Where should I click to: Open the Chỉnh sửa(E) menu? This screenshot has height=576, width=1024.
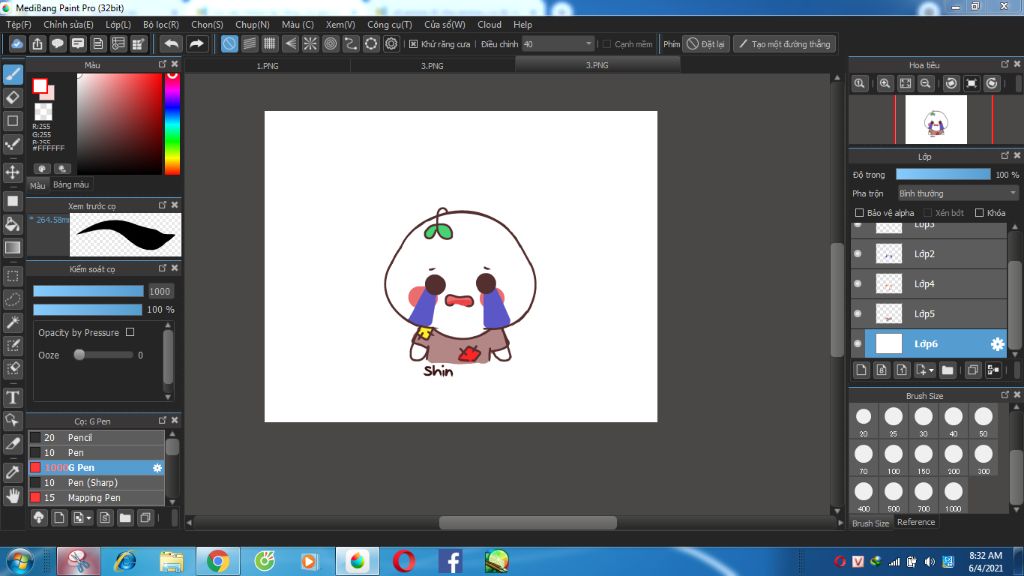69,25
